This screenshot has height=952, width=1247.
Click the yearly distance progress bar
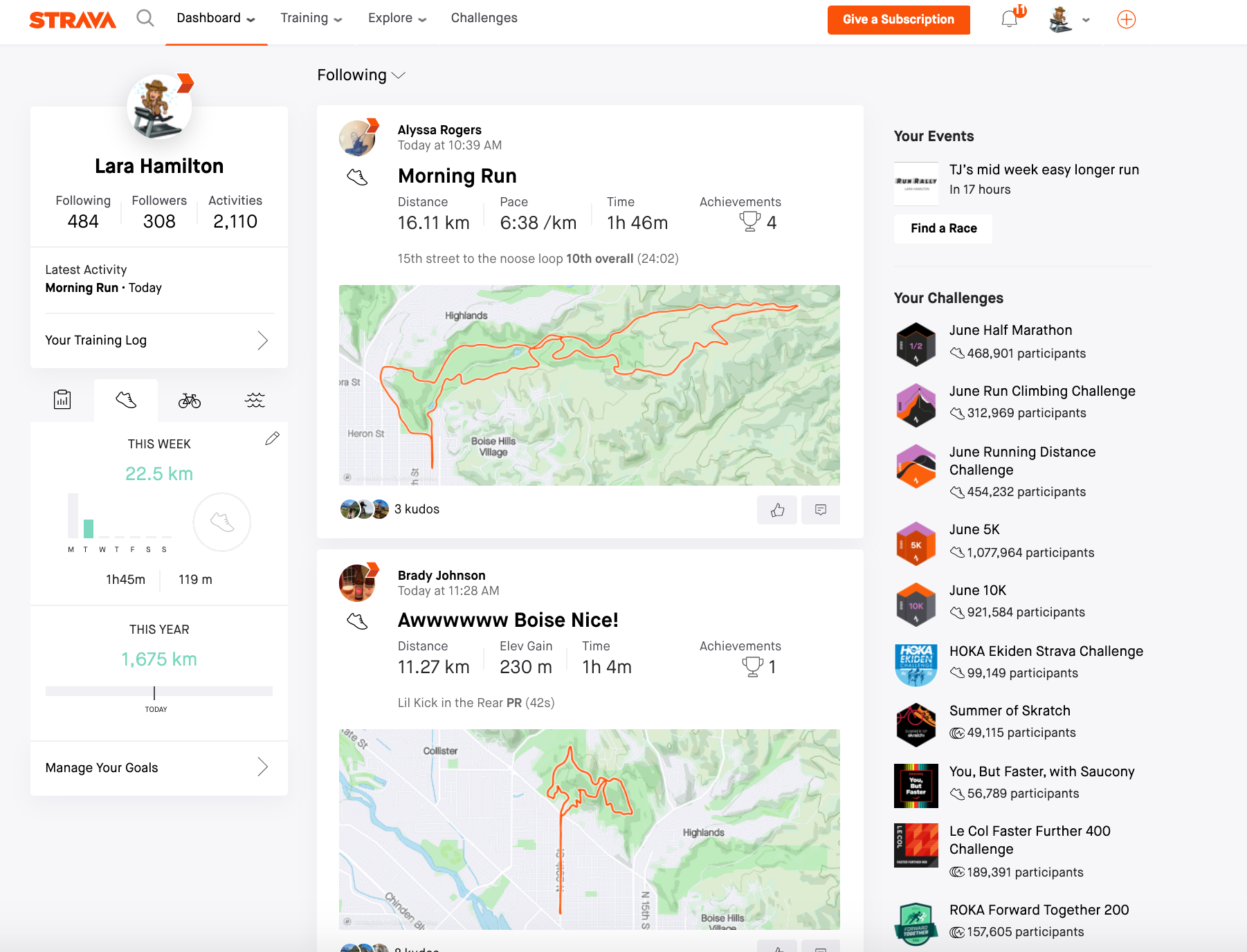click(x=158, y=690)
